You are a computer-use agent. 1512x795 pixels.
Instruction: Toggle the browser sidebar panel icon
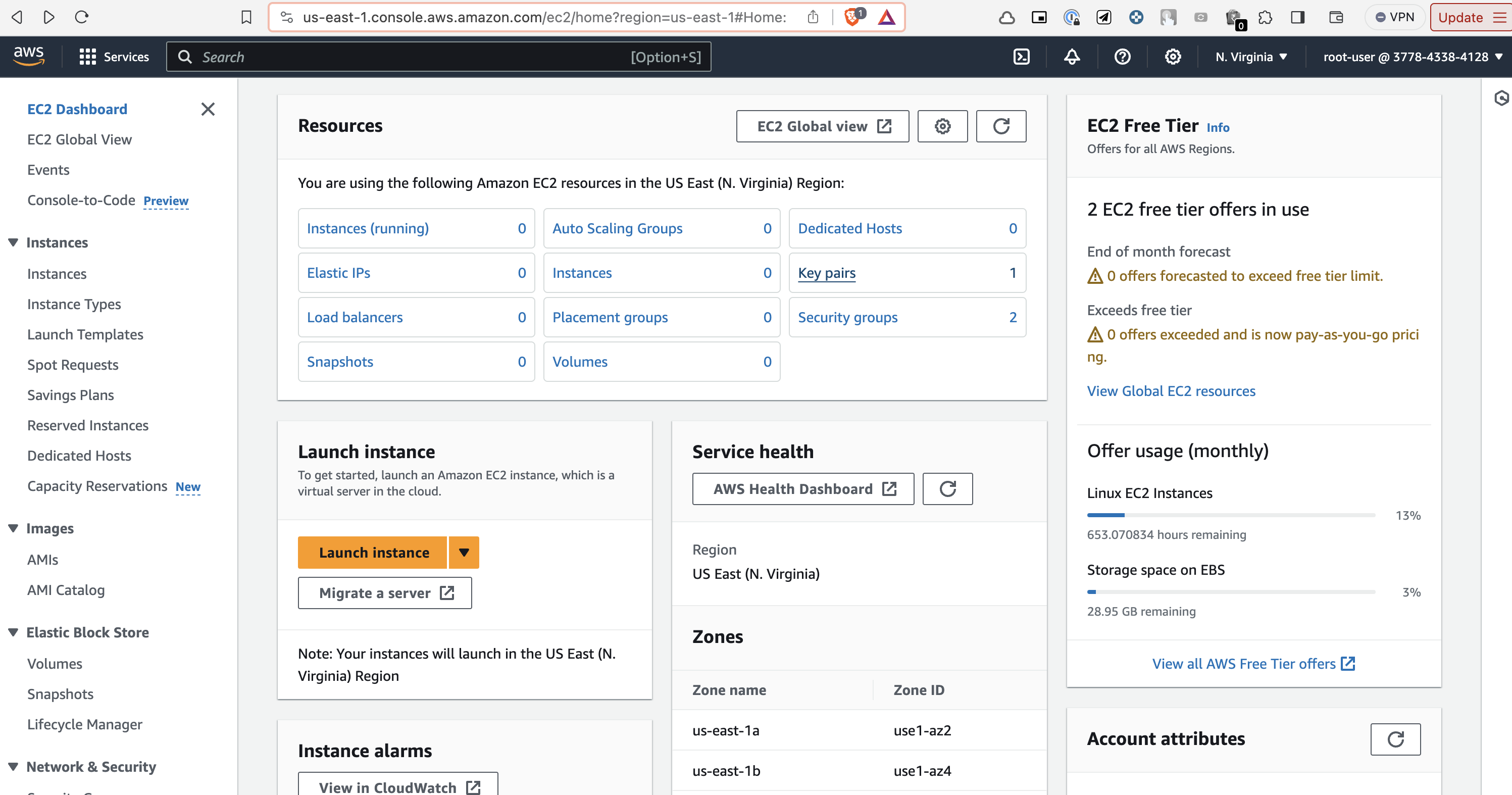1298,17
